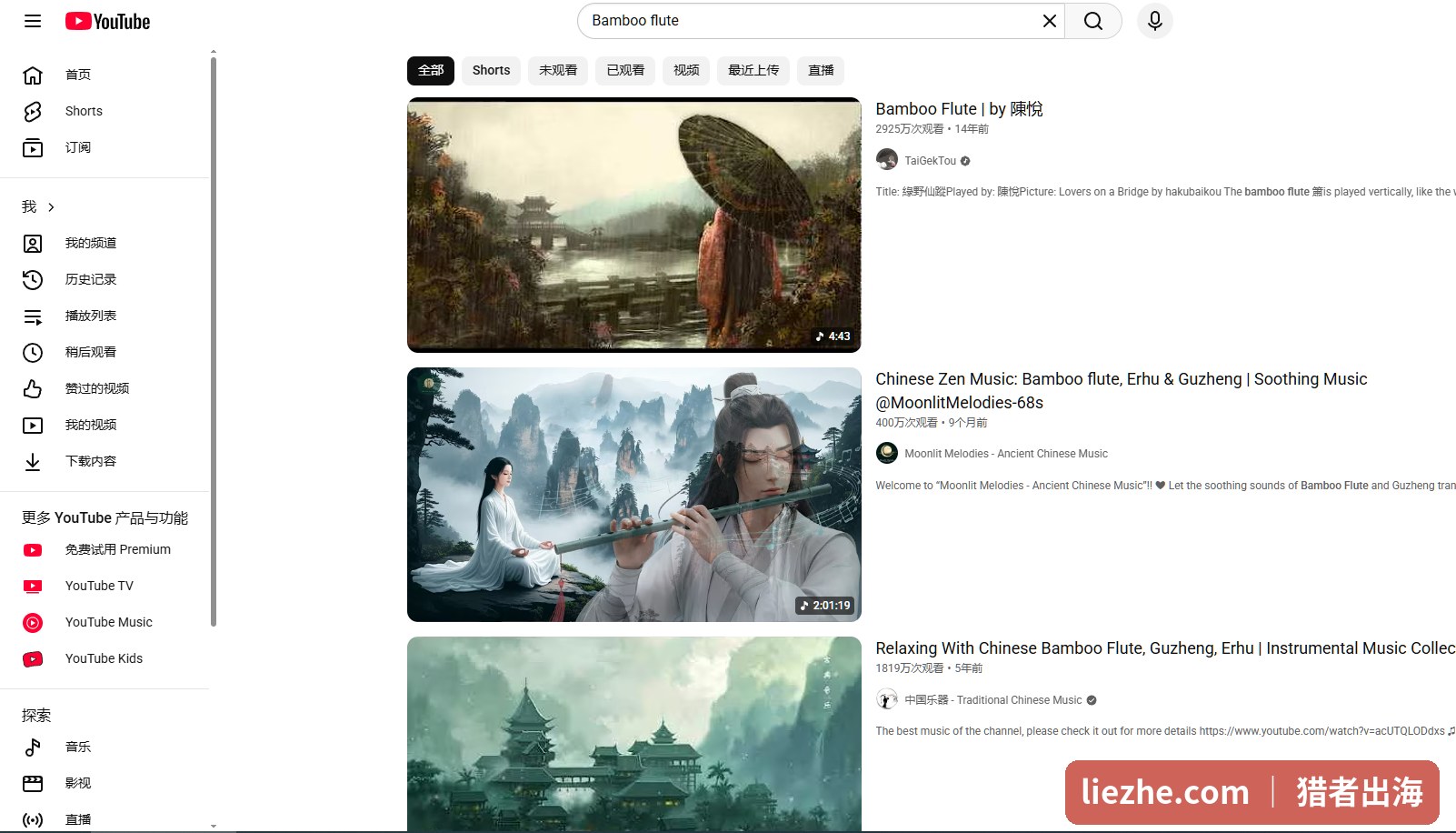Click the 1819万次观看 • 5年前 text
Viewport: 1456px width, 833px height.
pos(929,668)
